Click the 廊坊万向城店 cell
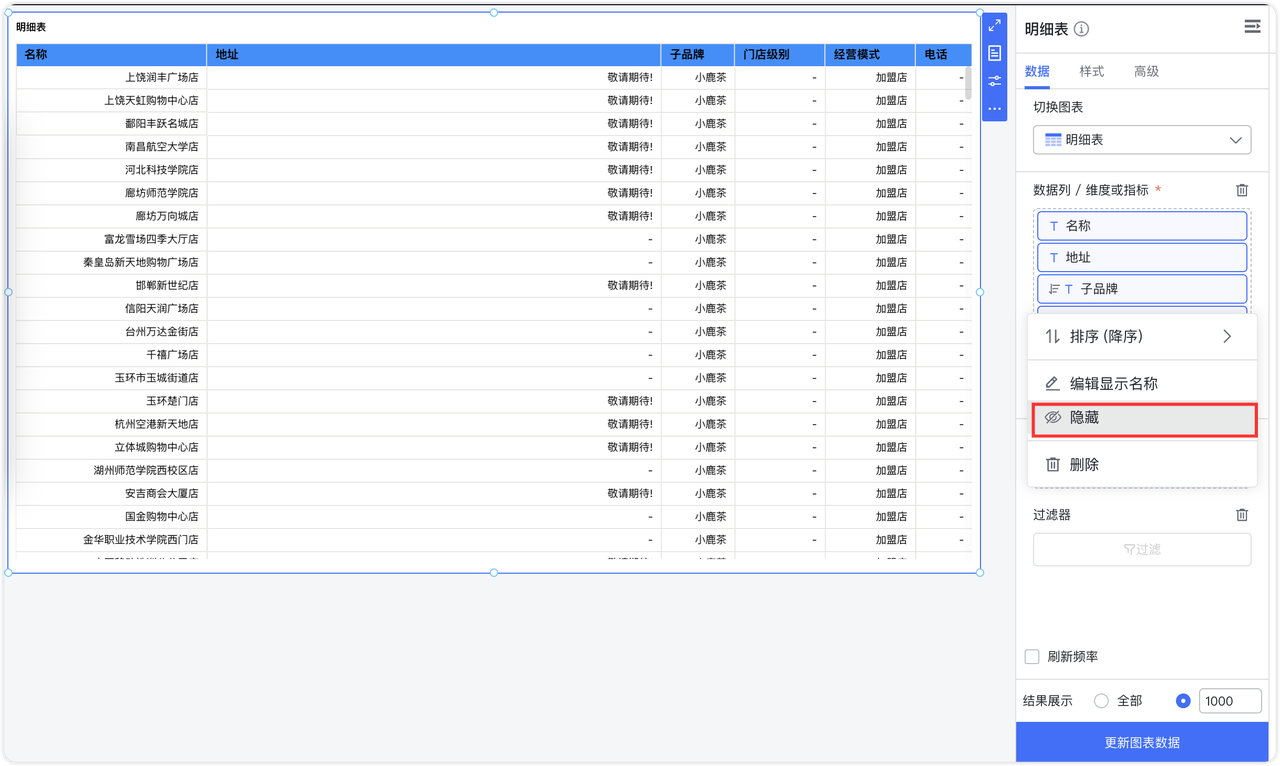The height and width of the screenshot is (766, 1280). tap(111, 216)
